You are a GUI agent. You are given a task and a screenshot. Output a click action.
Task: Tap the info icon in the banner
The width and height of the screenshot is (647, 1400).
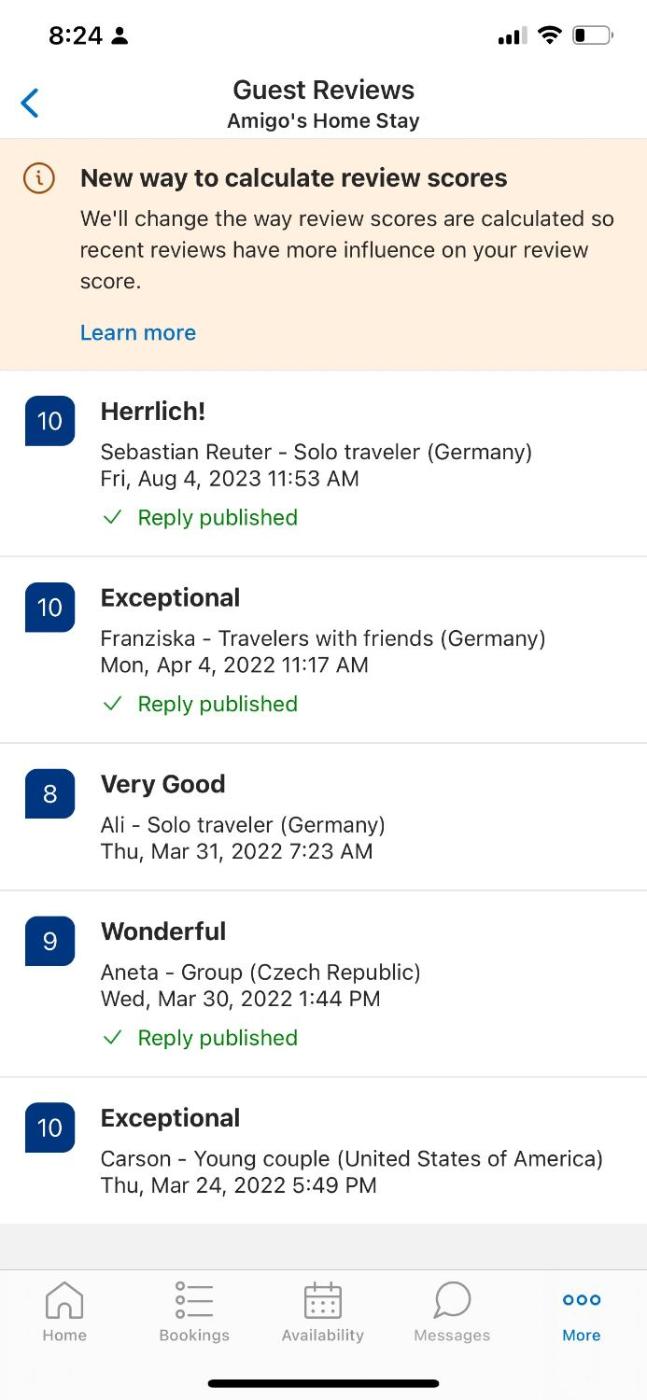point(39,178)
